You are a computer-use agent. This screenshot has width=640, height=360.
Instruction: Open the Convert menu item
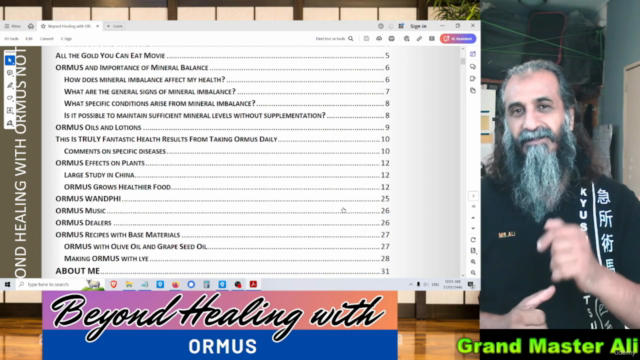[47, 39]
